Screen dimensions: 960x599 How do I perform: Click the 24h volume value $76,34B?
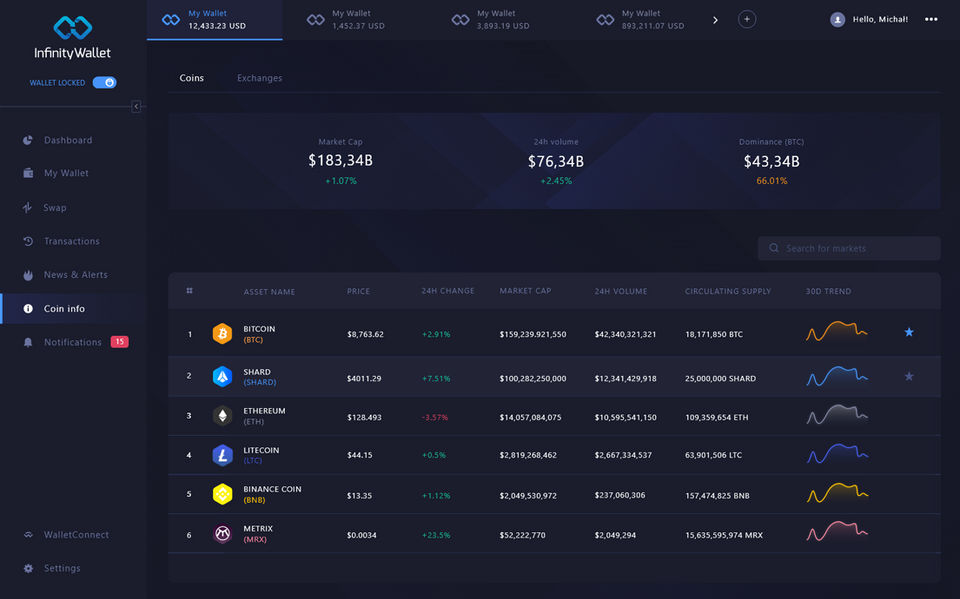point(556,162)
